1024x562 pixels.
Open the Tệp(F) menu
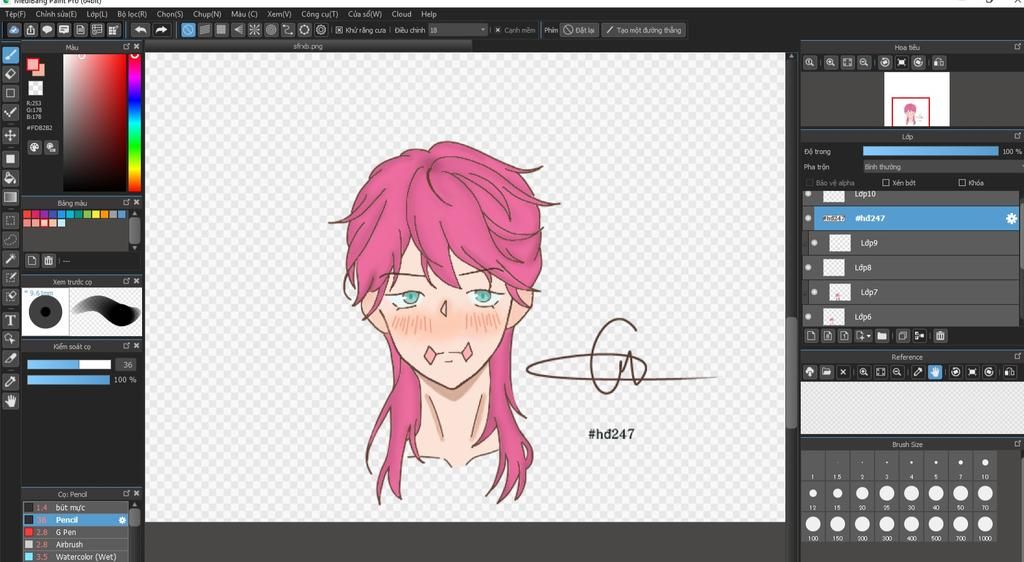click(x=16, y=14)
